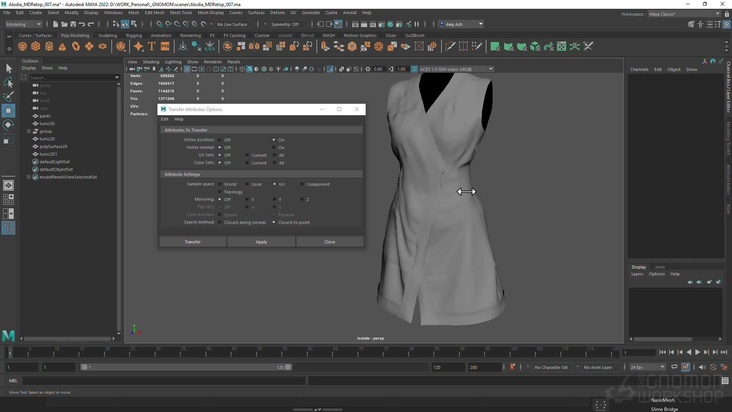Select the pants node in Outliner
Image resolution: width=732 pixels, height=412 pixels.
45,116
